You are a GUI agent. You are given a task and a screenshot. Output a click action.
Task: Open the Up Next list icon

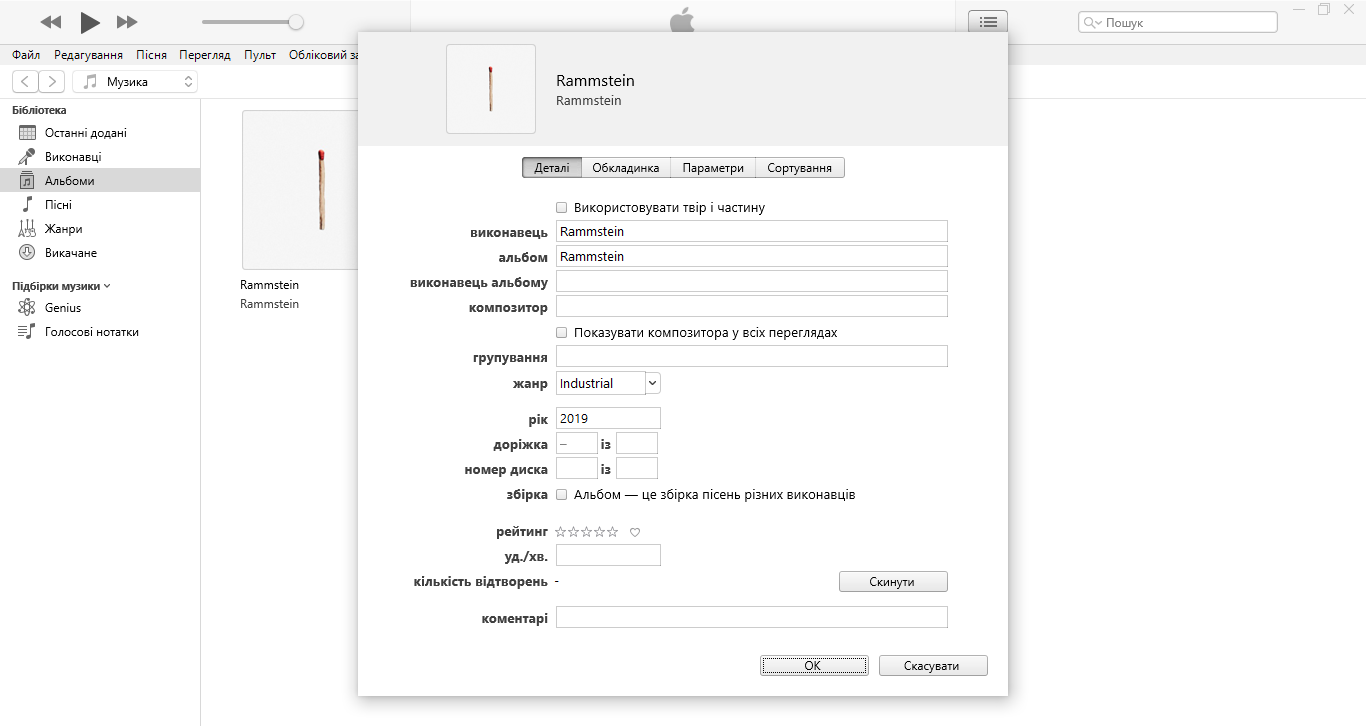988,22
